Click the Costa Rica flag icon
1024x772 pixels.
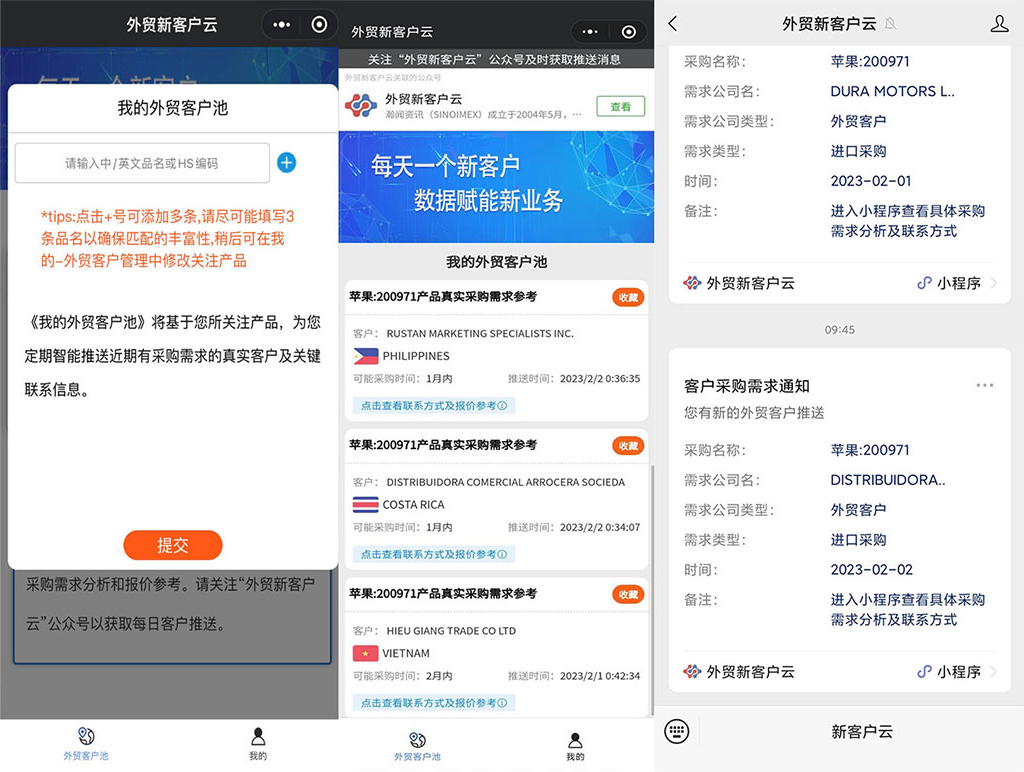pyautogui.click(x=366, y=505)
